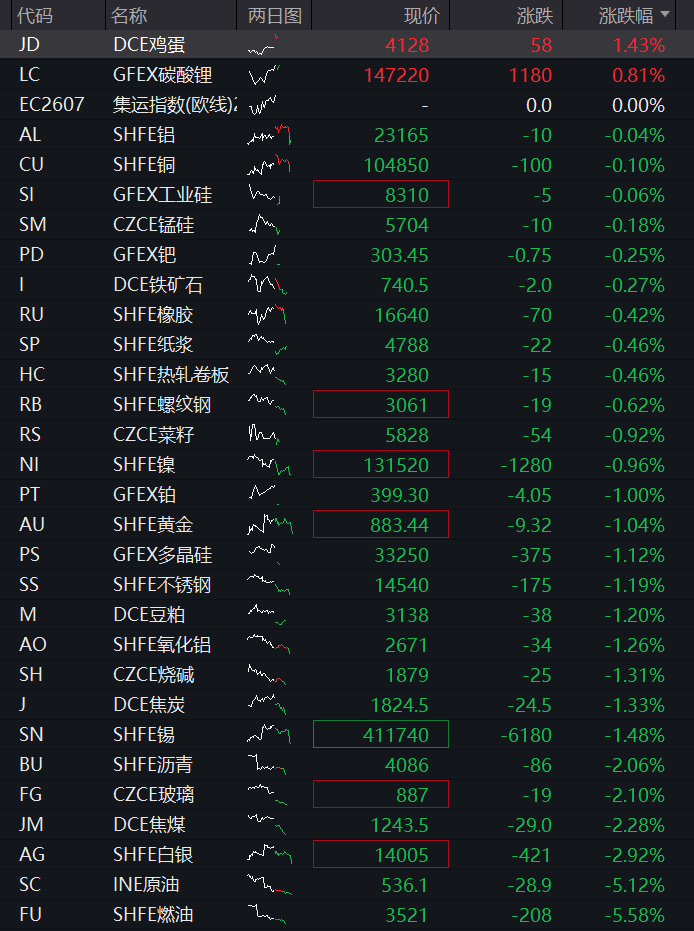Click the 两日图 column header

pos(275,15)
